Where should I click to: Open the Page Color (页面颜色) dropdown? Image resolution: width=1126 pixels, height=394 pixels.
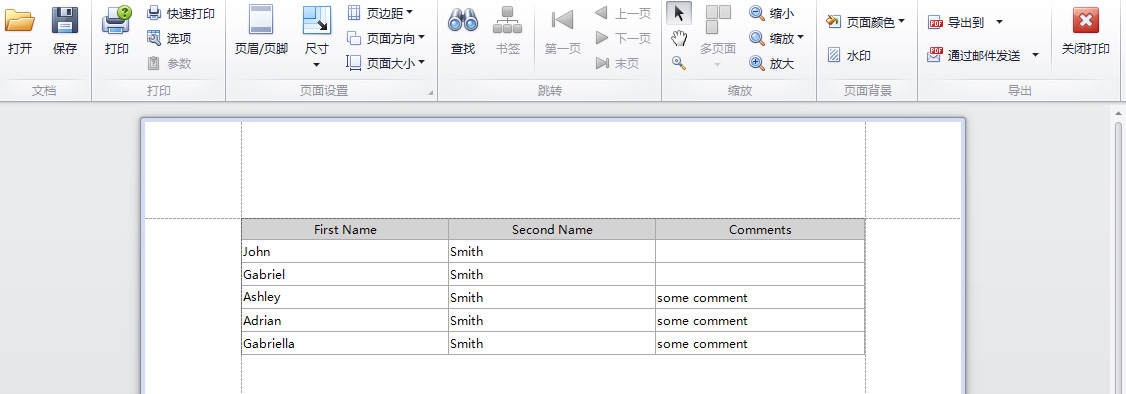pyautogui.click(x=865, y=22)
